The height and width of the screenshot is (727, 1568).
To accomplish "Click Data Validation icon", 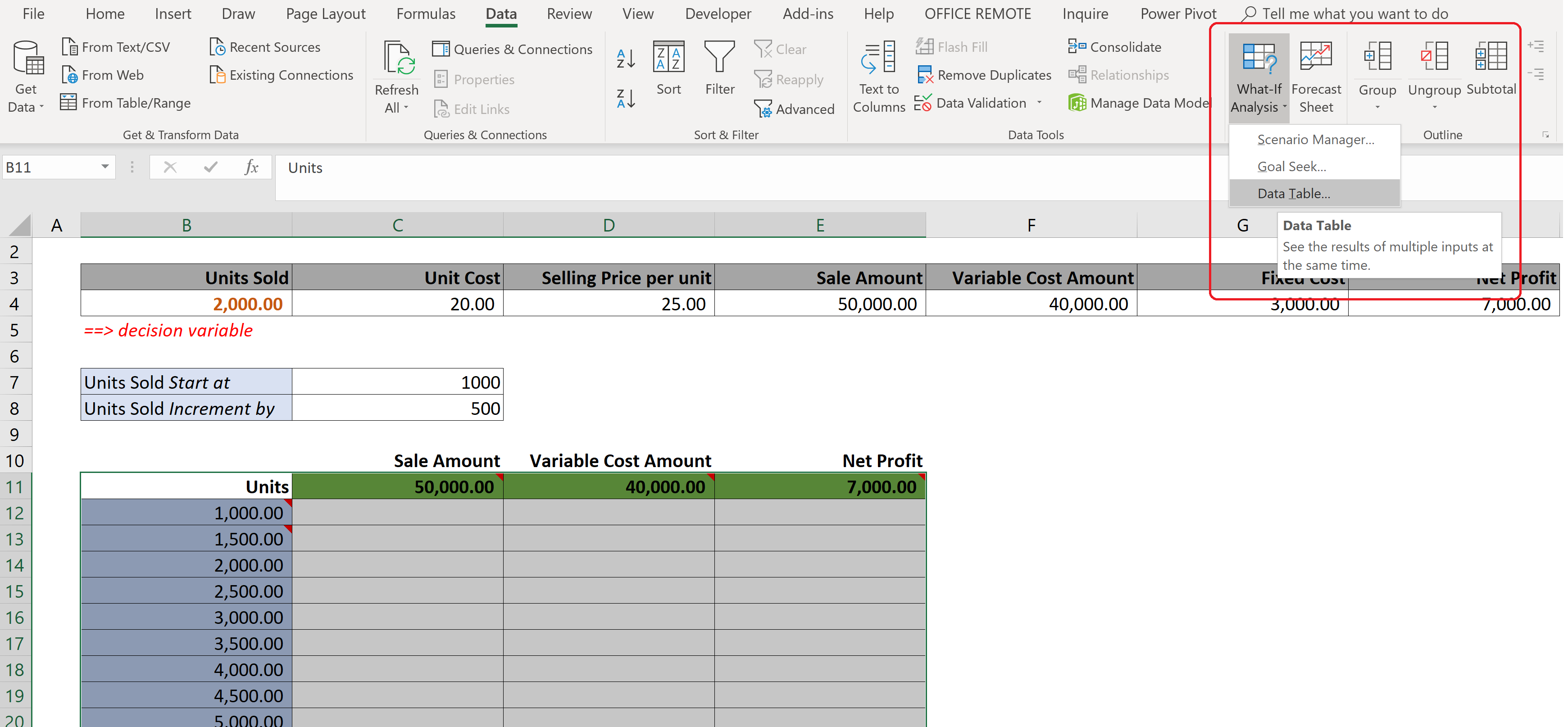I will pos(923,103).
